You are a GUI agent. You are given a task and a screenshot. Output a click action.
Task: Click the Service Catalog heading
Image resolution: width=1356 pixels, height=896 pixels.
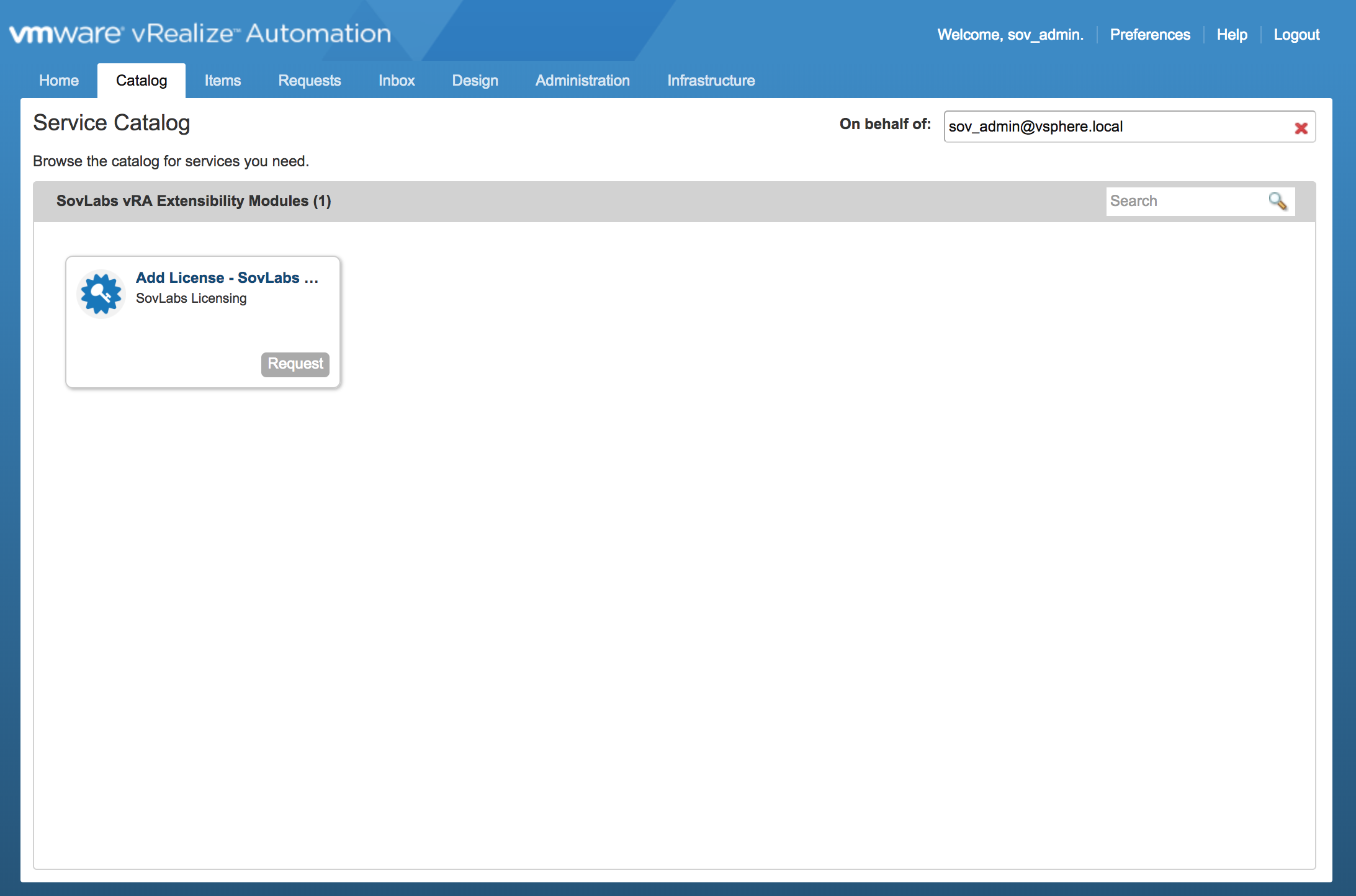(x=112, y=123)
